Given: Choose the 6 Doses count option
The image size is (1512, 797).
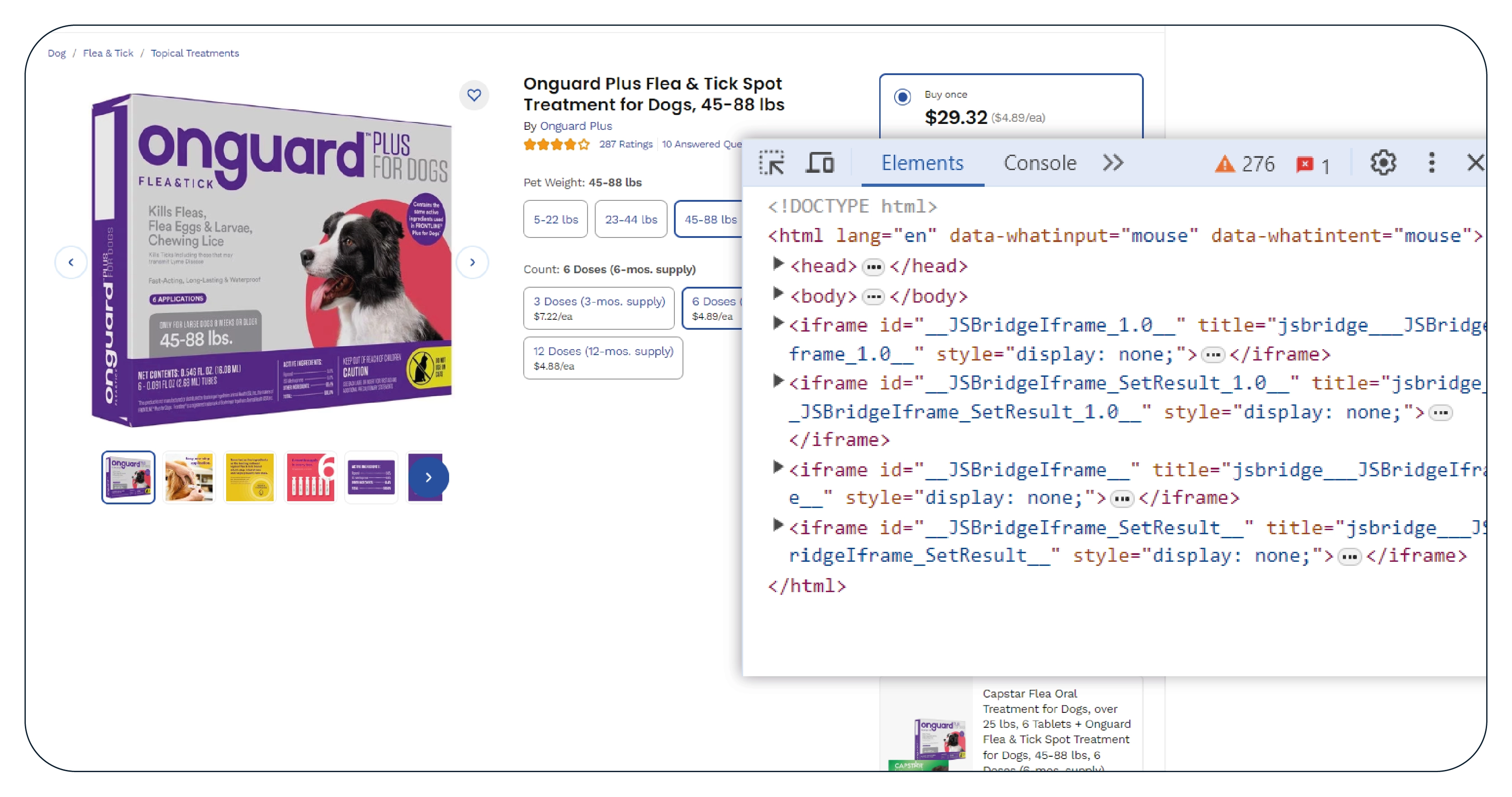Looking at the screenshot, I should [x=712, y=308].
